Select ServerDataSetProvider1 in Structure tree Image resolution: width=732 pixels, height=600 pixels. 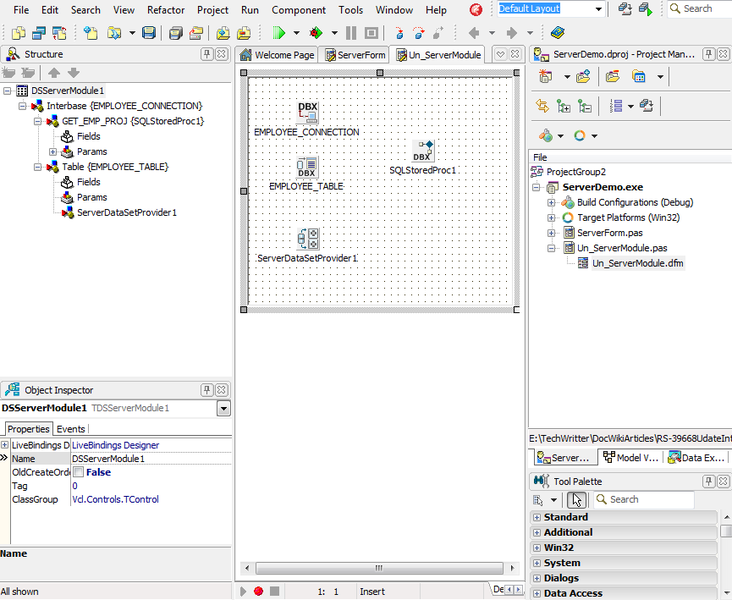click(x=127, y=213)
